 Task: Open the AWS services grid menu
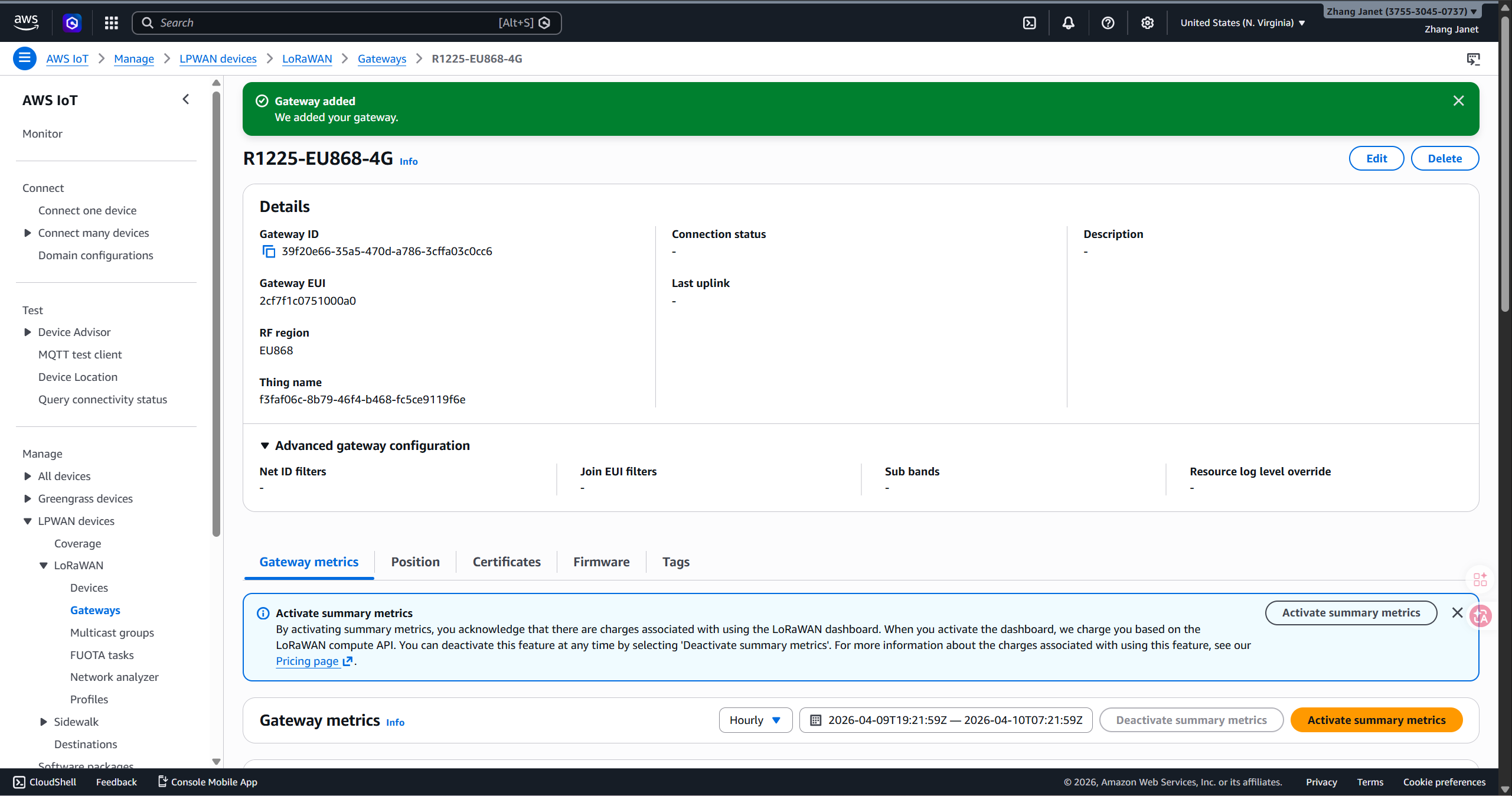click(x=111, y=23)
